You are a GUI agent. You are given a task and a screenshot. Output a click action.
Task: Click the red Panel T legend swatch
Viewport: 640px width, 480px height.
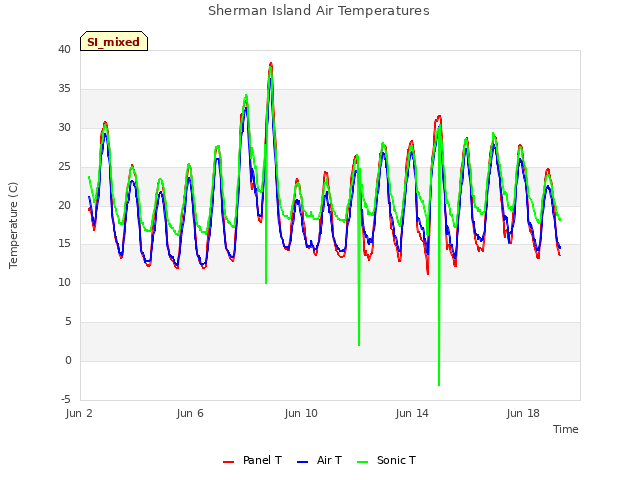(228, 462)
